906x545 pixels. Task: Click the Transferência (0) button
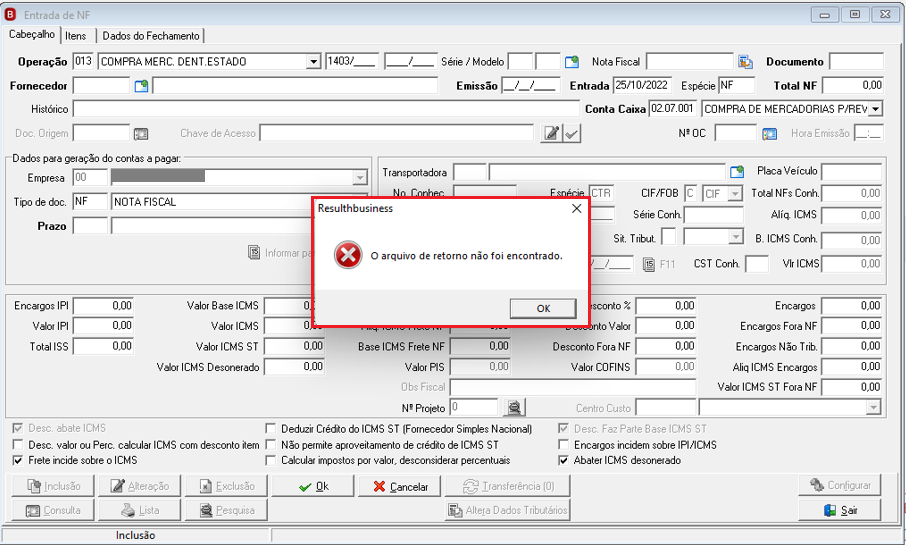507,486
